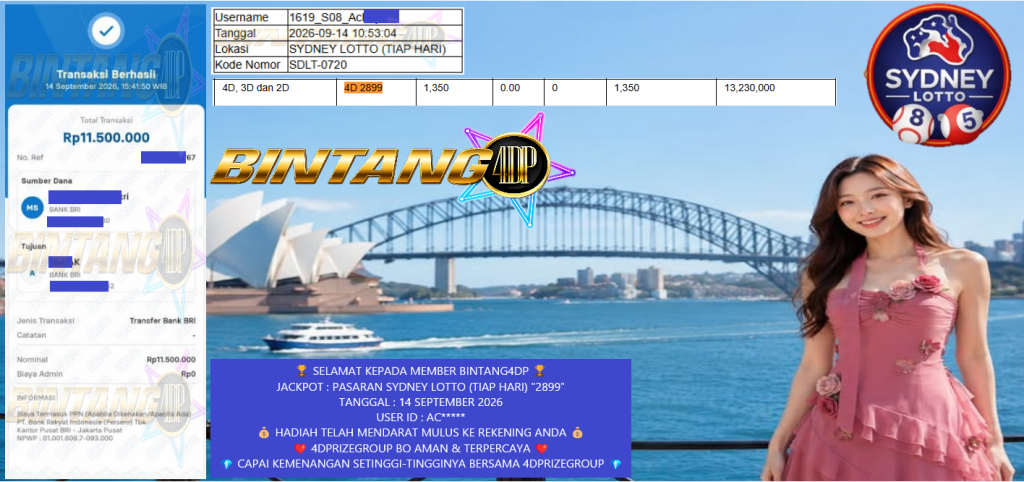Click the 'Jenis Transaksi' label
Screen dimensions: 1024x482
tap(46, 321)
